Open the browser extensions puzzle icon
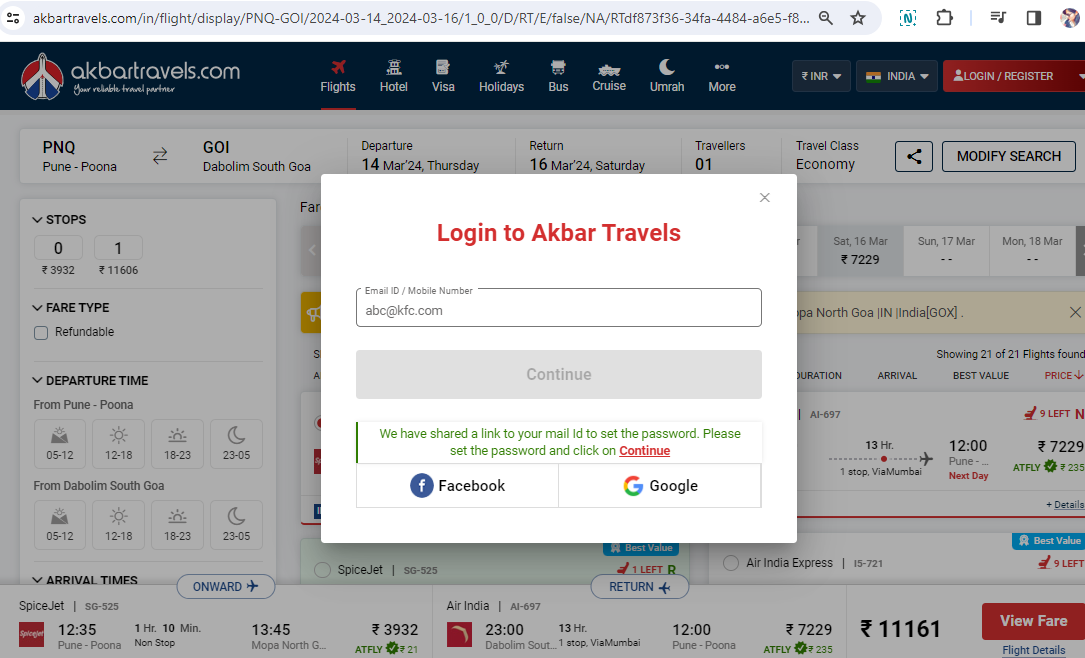This screenshot has width=1085, height=658. [945, 18]
